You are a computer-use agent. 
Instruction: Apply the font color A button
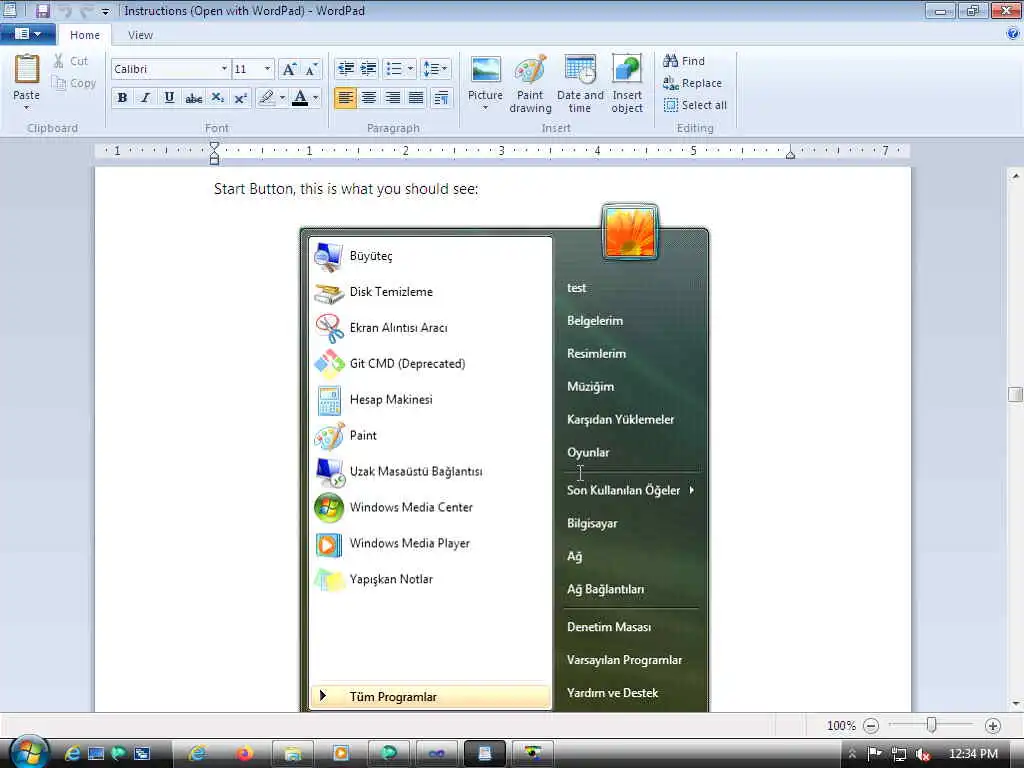point(300,97)
